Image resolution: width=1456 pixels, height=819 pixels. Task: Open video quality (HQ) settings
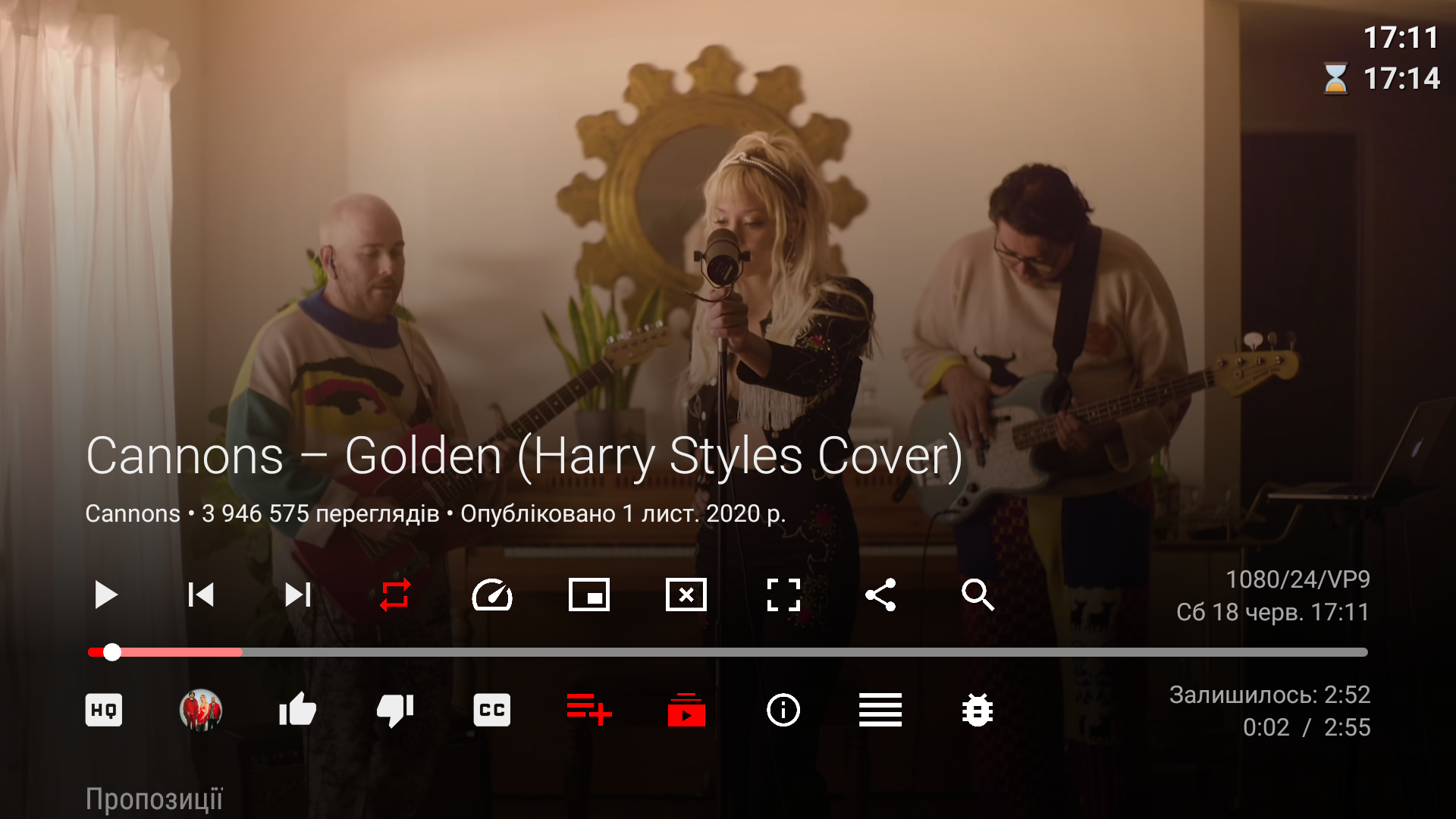click(104, 711)
